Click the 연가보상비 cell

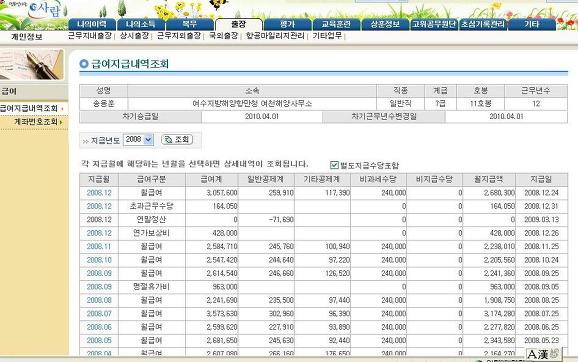click(x=152, y=233)
